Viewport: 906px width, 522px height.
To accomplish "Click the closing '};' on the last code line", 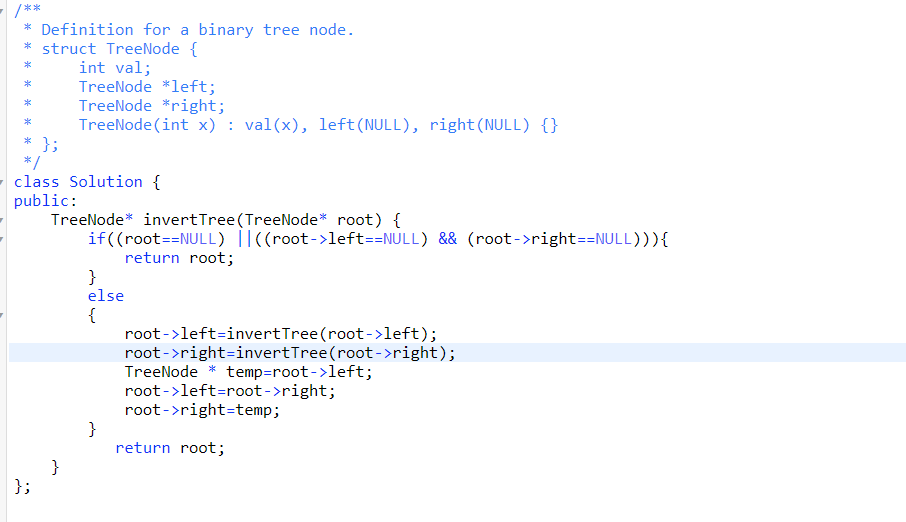I will coord(23,486).
